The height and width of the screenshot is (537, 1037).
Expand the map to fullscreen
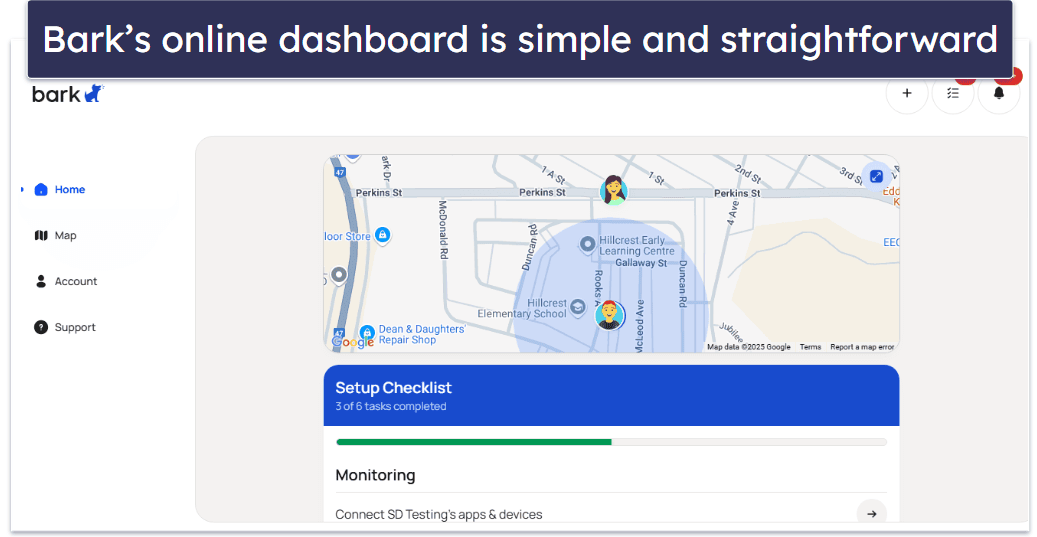pos(876,177)
